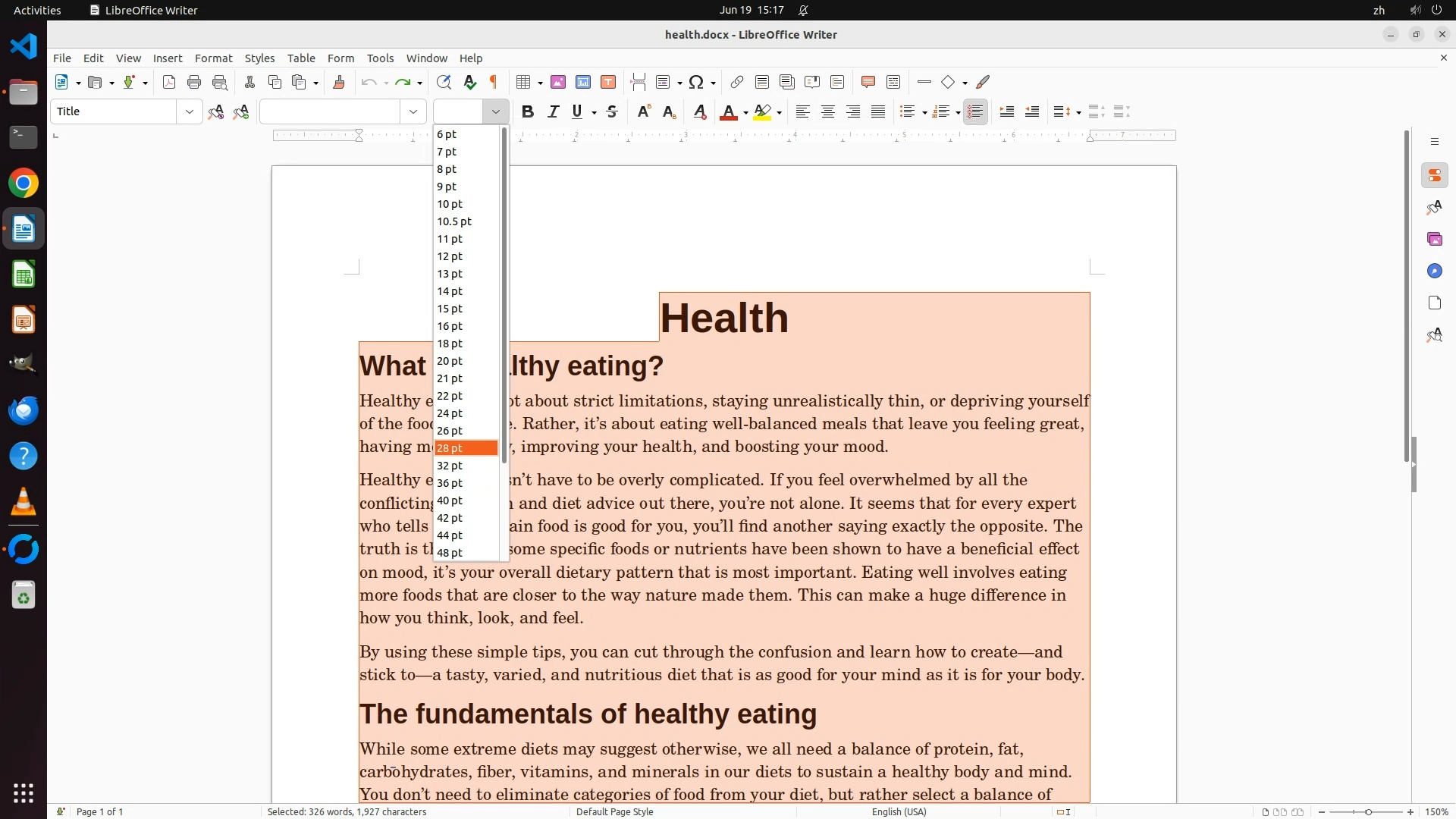
Task: Open the Format menu
Action: click(213, 58)
